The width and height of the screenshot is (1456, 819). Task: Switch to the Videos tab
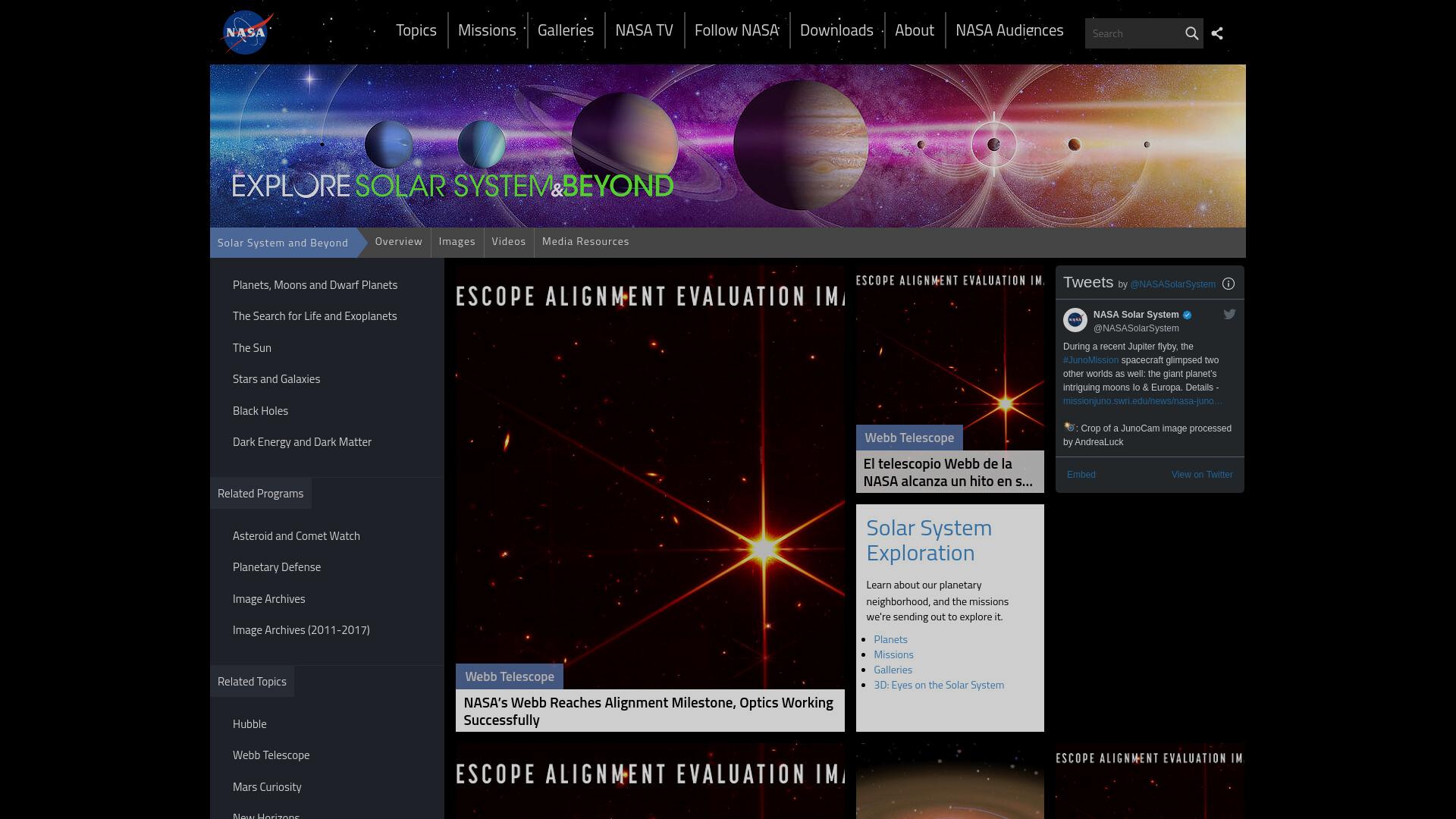(x=509, y=242)
